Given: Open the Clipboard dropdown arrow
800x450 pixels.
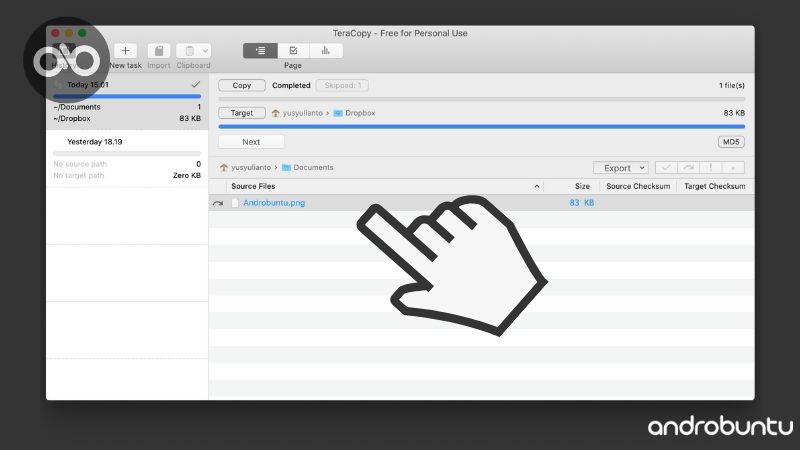Looking at the screenshot, I should click(205, 51).
